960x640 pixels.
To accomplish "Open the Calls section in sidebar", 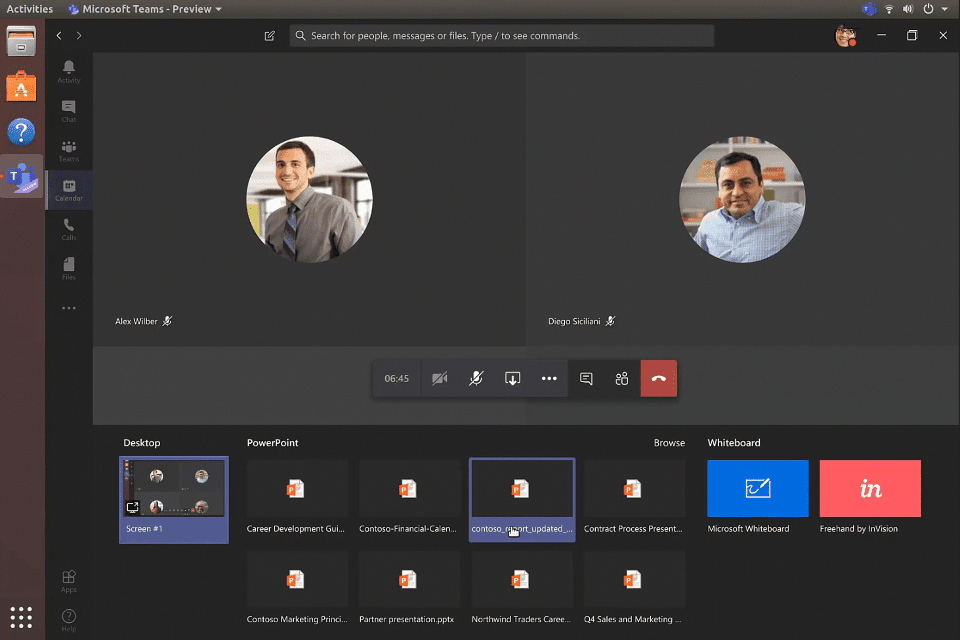I will click(69, 230).
